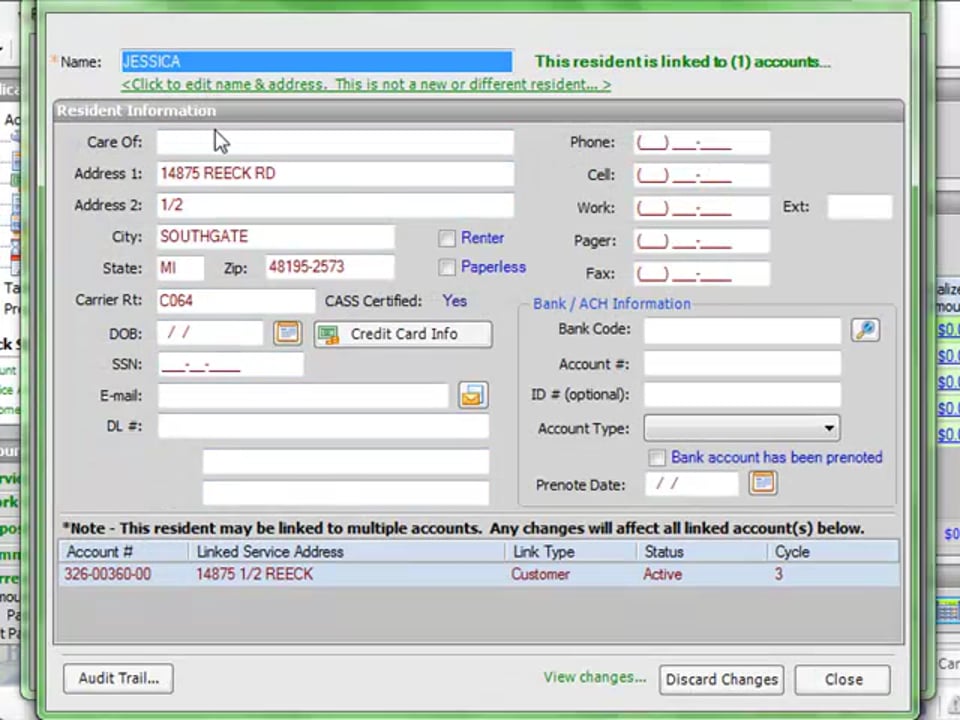Click the State field MI
960x720 pixels.
(x=180, y=268)
